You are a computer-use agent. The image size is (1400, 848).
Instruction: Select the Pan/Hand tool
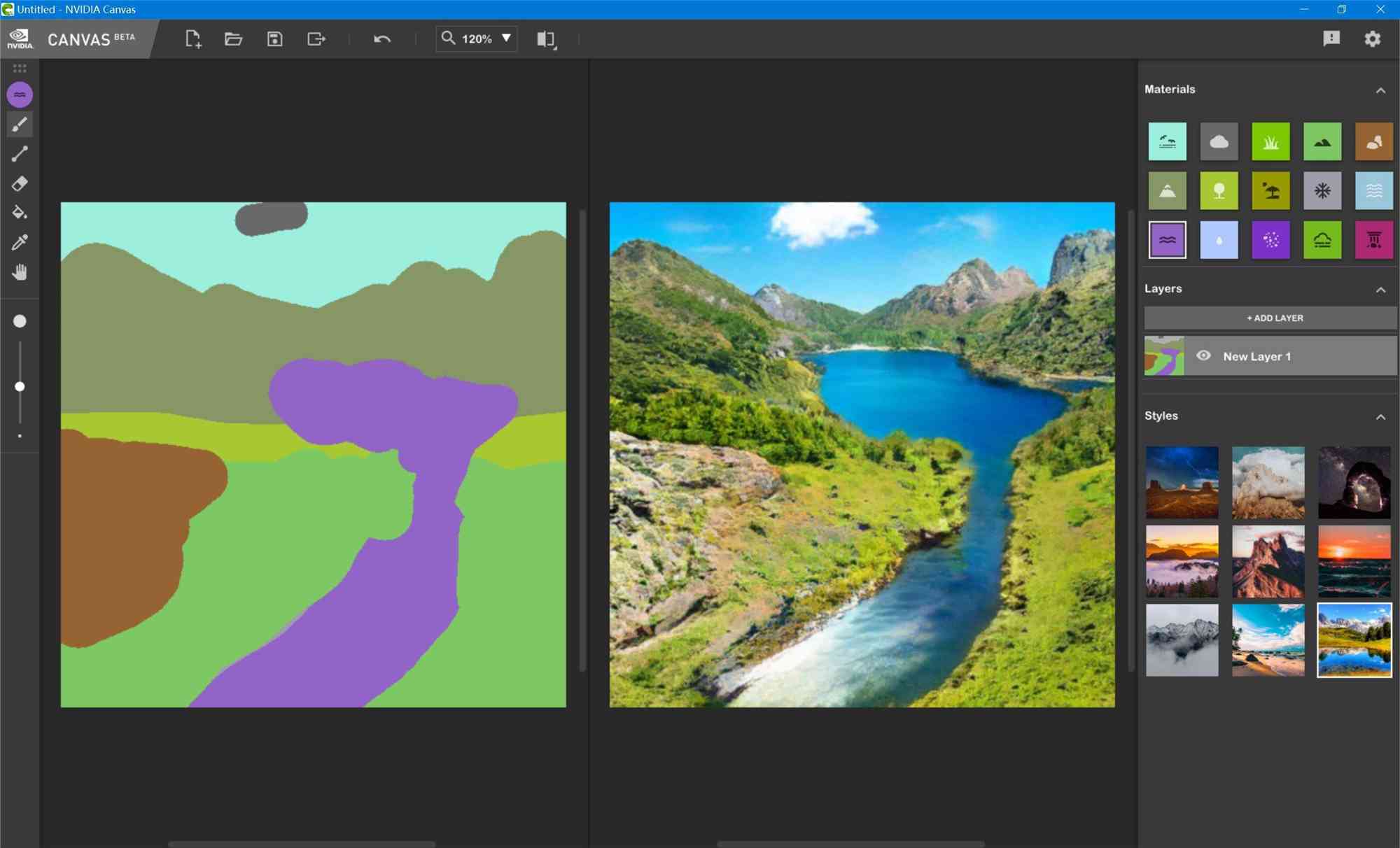(x=19, y=273)
